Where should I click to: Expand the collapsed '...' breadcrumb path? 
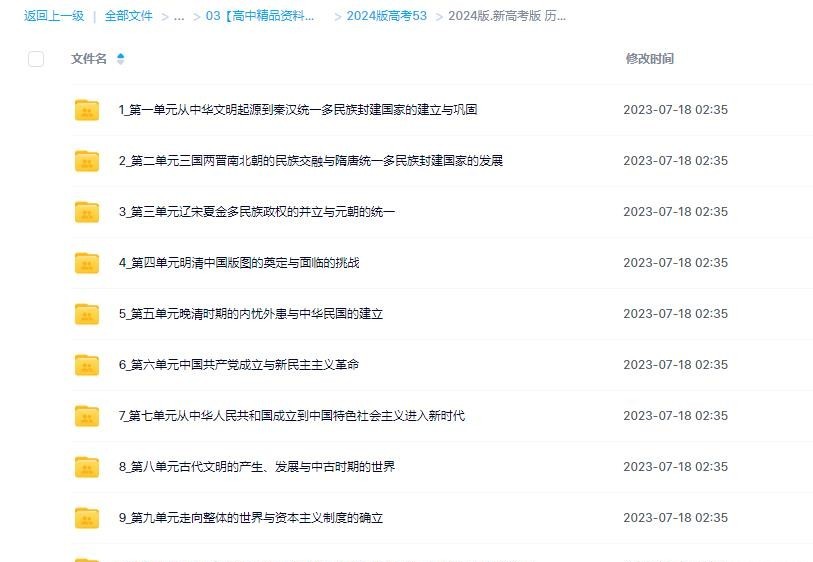(x=179, y=16)
